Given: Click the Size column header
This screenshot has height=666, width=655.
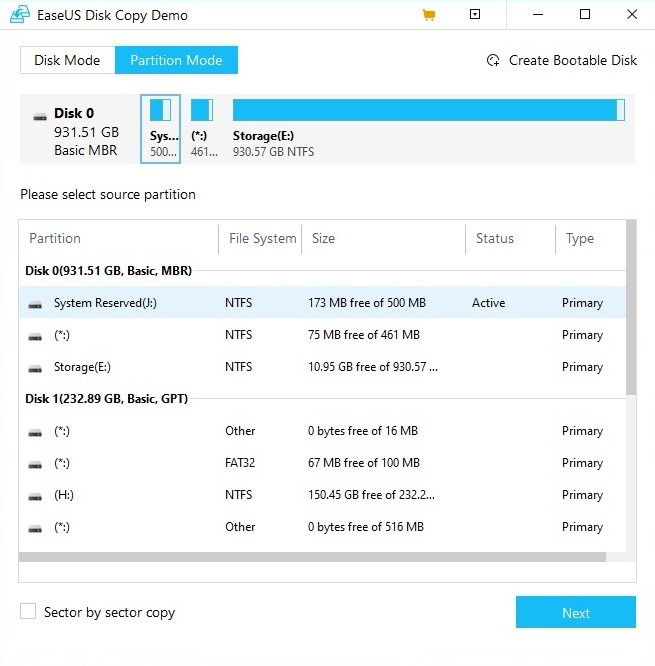Looking at the screenshot, I should [x=323, y=238].
